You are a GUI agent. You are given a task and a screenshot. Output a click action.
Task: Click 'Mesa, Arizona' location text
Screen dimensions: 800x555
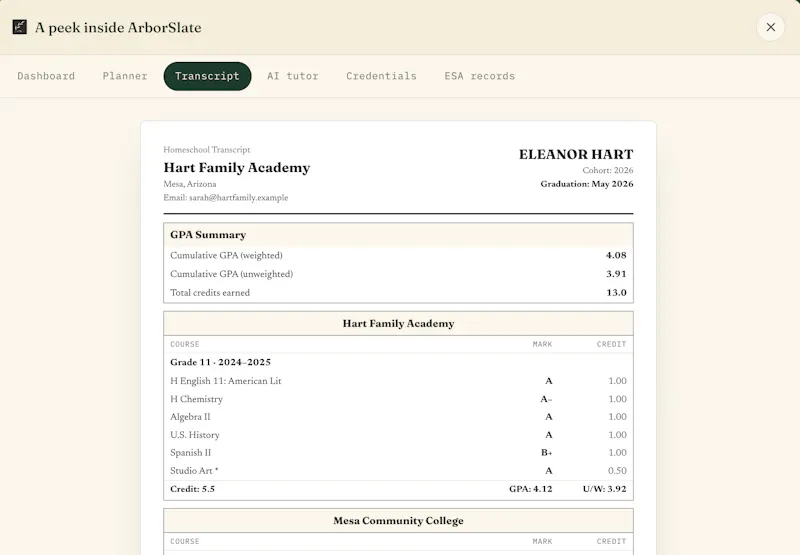coord(190,184)
